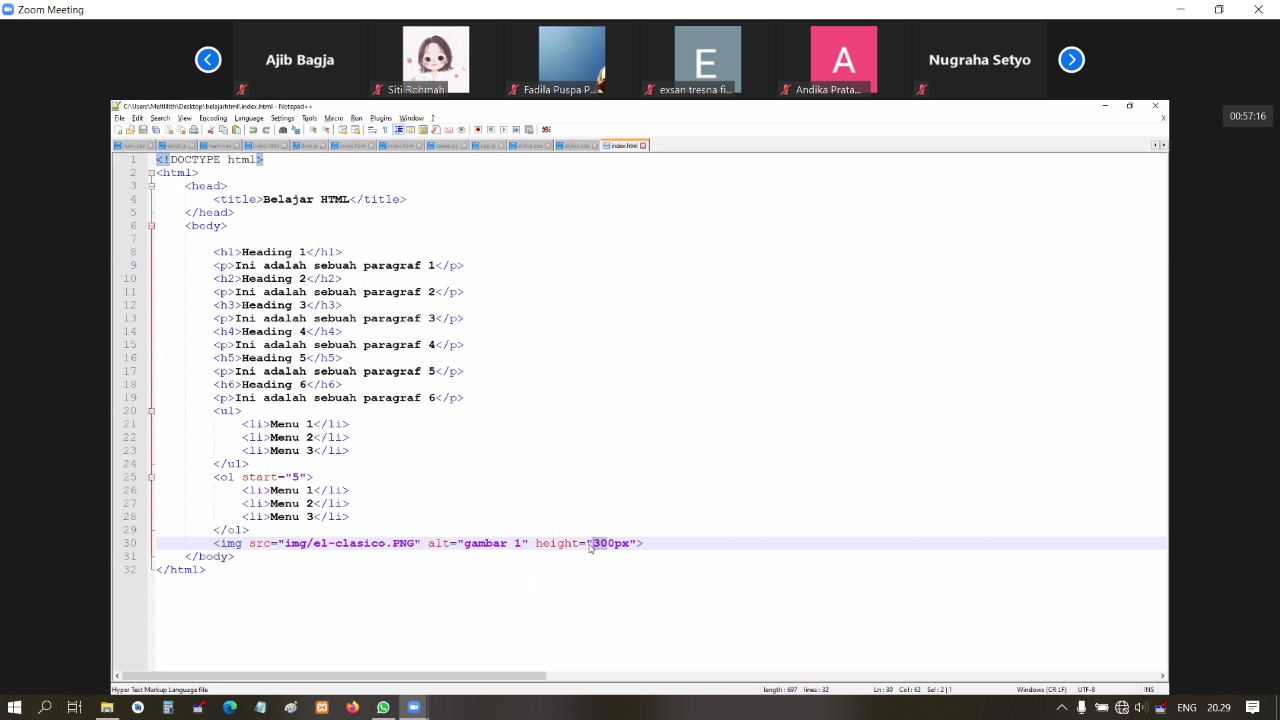The image size is (1280, 720).
Task: Collapse the ol fold on line 25
Action: tap(152, 477)
